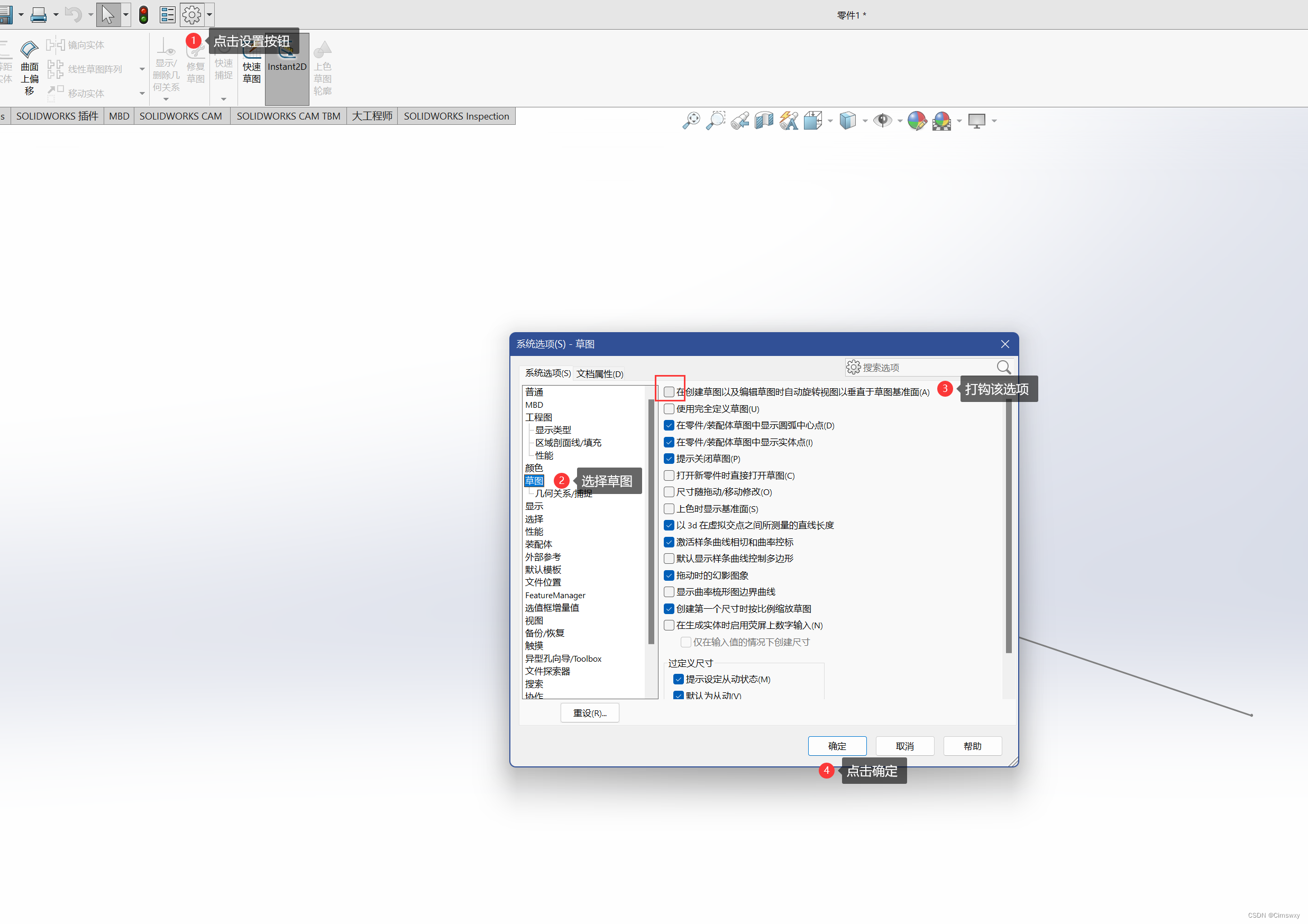Click the Zoom to Fit icon
This screenshot has width=1308, height=924.
coord(691,121)
